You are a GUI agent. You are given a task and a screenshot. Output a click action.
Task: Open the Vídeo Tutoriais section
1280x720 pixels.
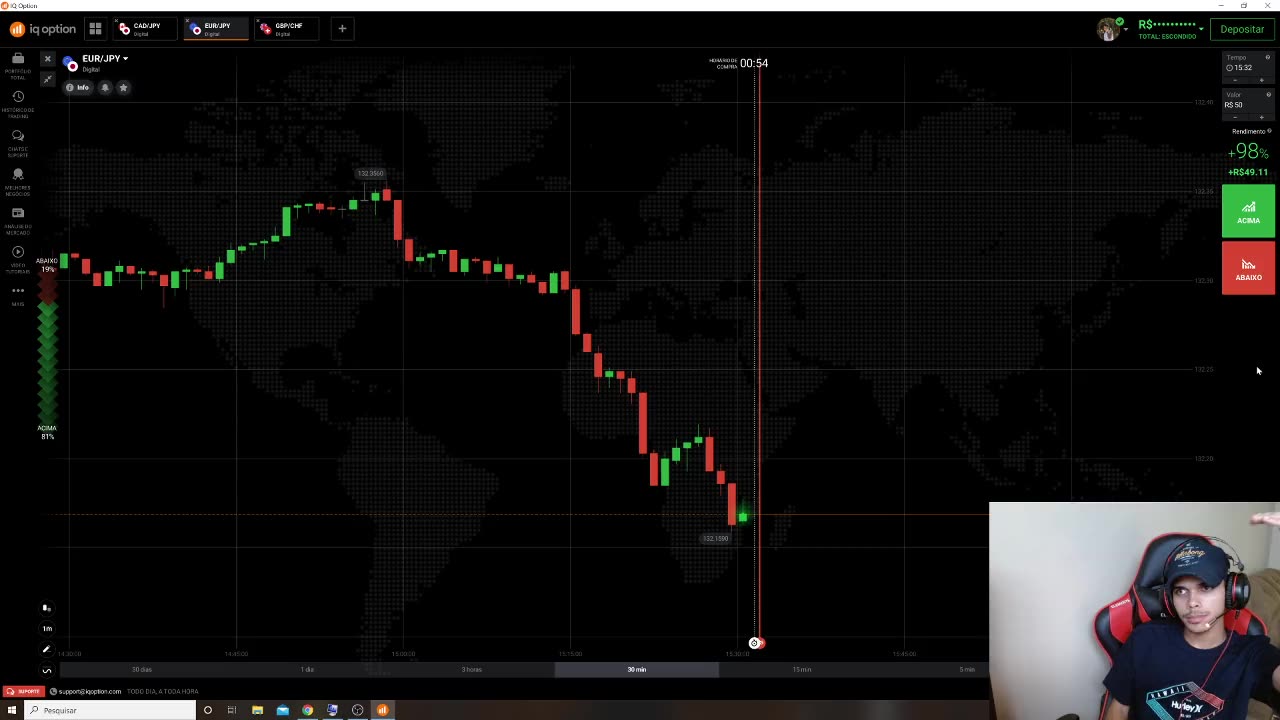coord(18,259)
